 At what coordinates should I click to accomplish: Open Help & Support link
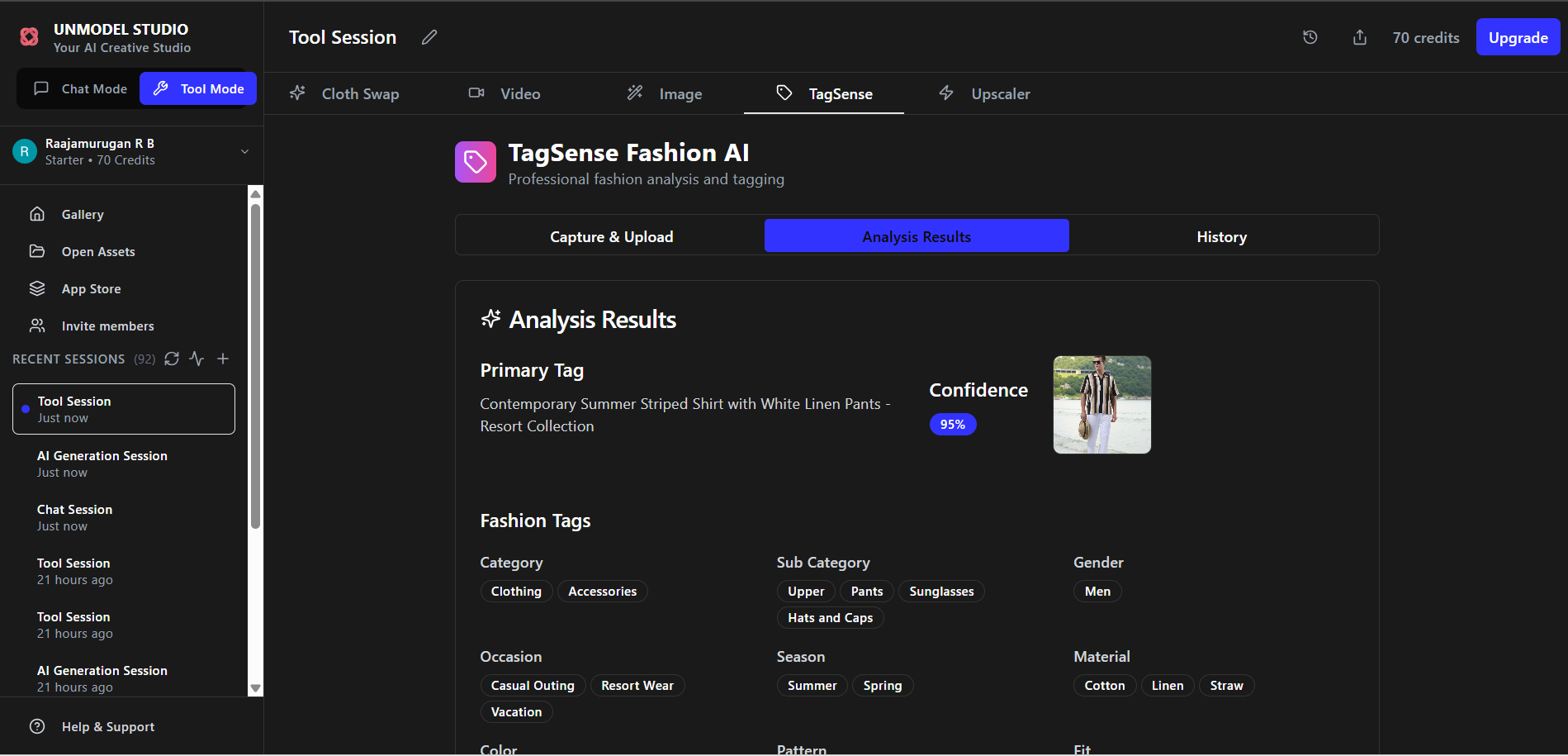[x=107, y=727]
